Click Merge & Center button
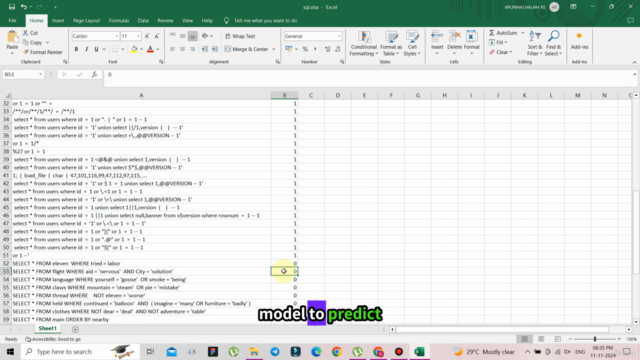This screenshot has width=640, height=360. (246, 49)
